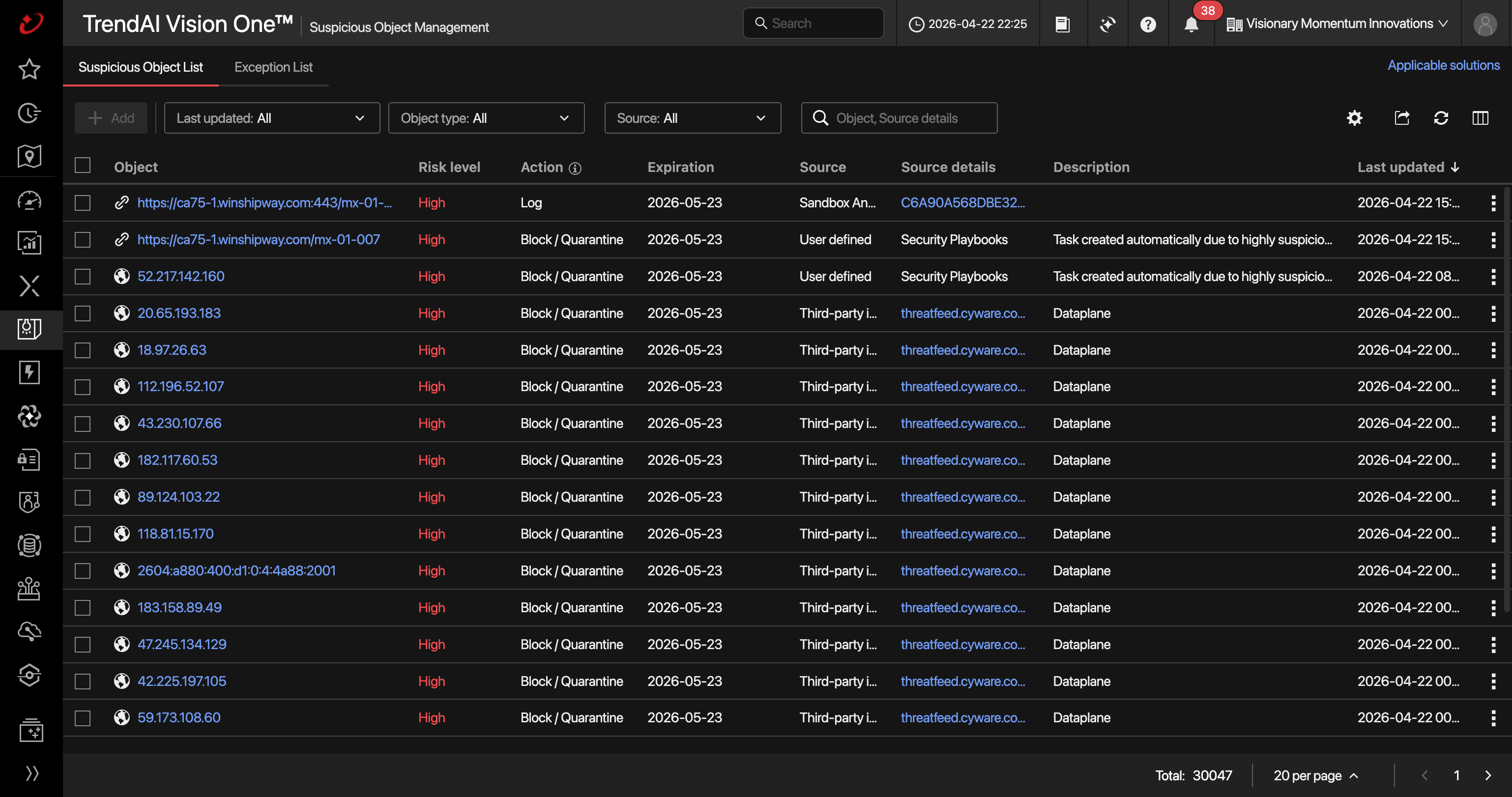
Task: Open the Source: All dropdown
Action: pos(693,118)
